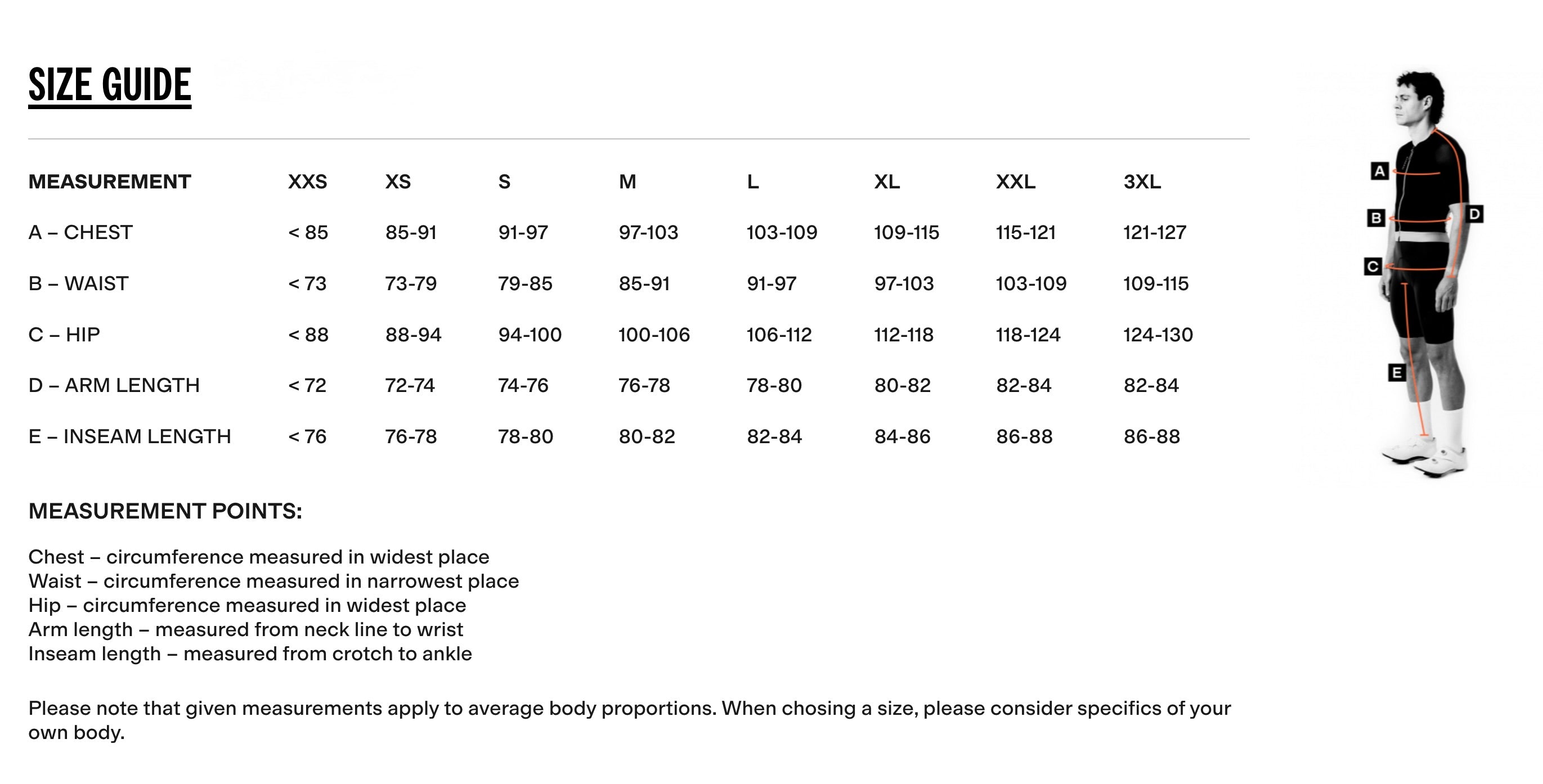The height and width of the screenshot is (784, 1543).
Task: Click the D arm length marker
Action: (1475, 214)
